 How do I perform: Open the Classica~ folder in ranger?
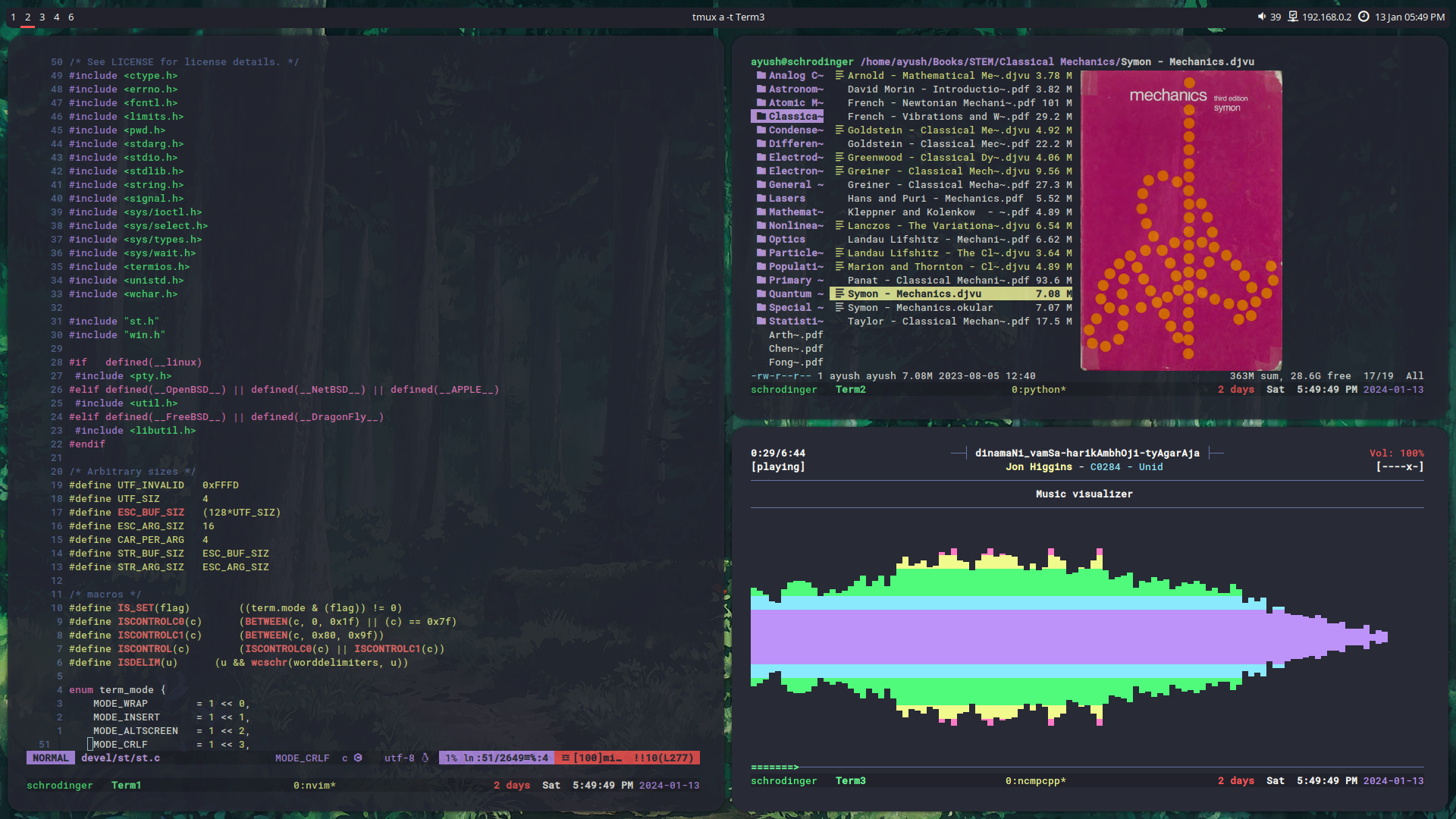click(x=793, y=116)
